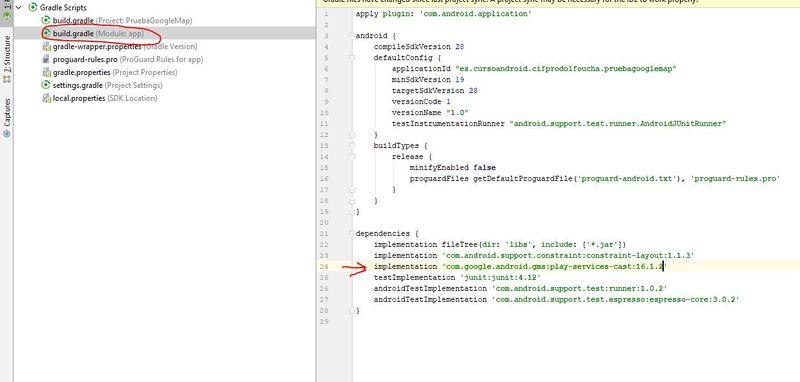The width and height of the screenshot is (800, 382).
Task: Open gradle.properties (Project Properties)
Action: (115, 72)
